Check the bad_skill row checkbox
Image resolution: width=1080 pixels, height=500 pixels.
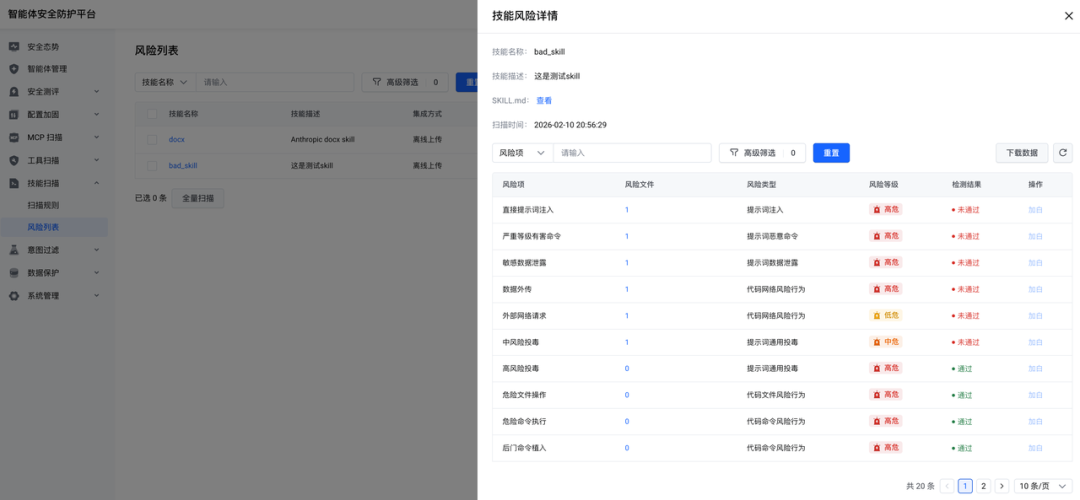click(152, 165)
